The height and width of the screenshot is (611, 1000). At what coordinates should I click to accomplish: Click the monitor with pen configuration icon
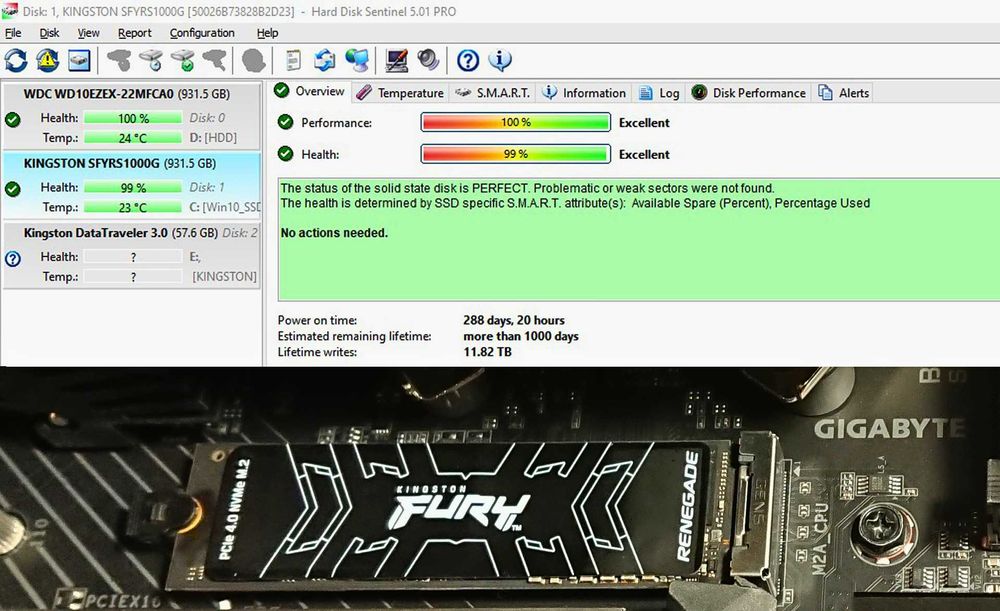[x=396, y=61]
